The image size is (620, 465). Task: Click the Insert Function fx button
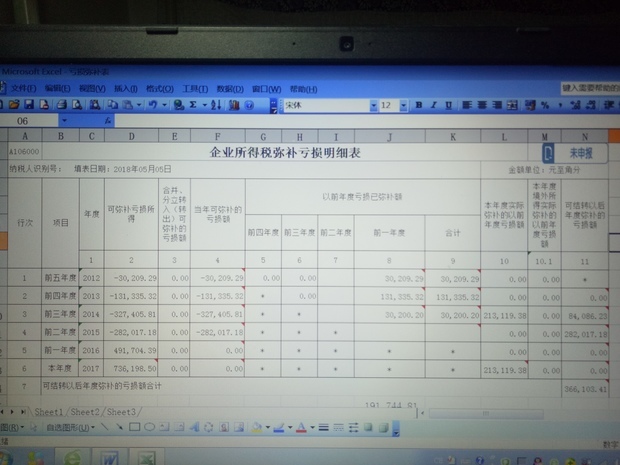tap(108, 121)
